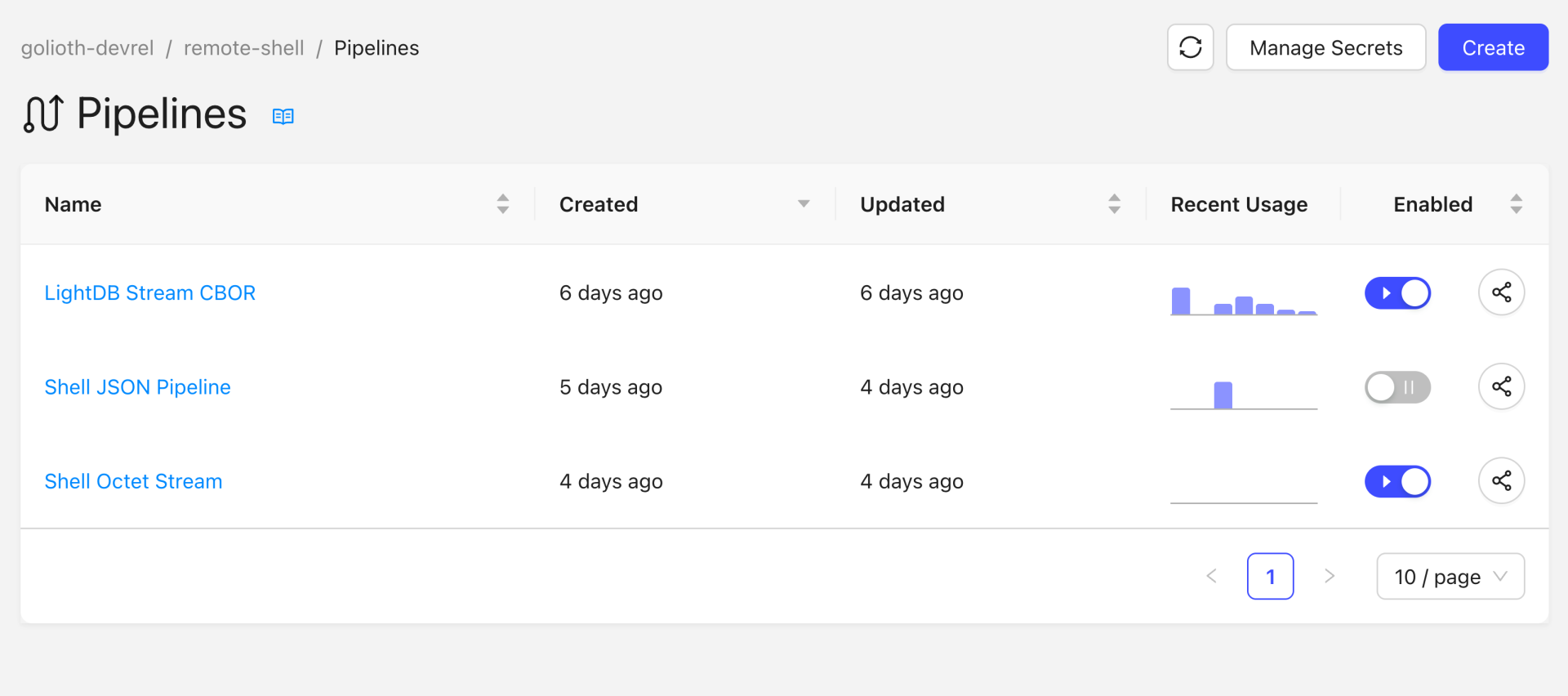Open the 10 / page dropdown
Screen dimensions: 1568x696
tap(1450, 576)
